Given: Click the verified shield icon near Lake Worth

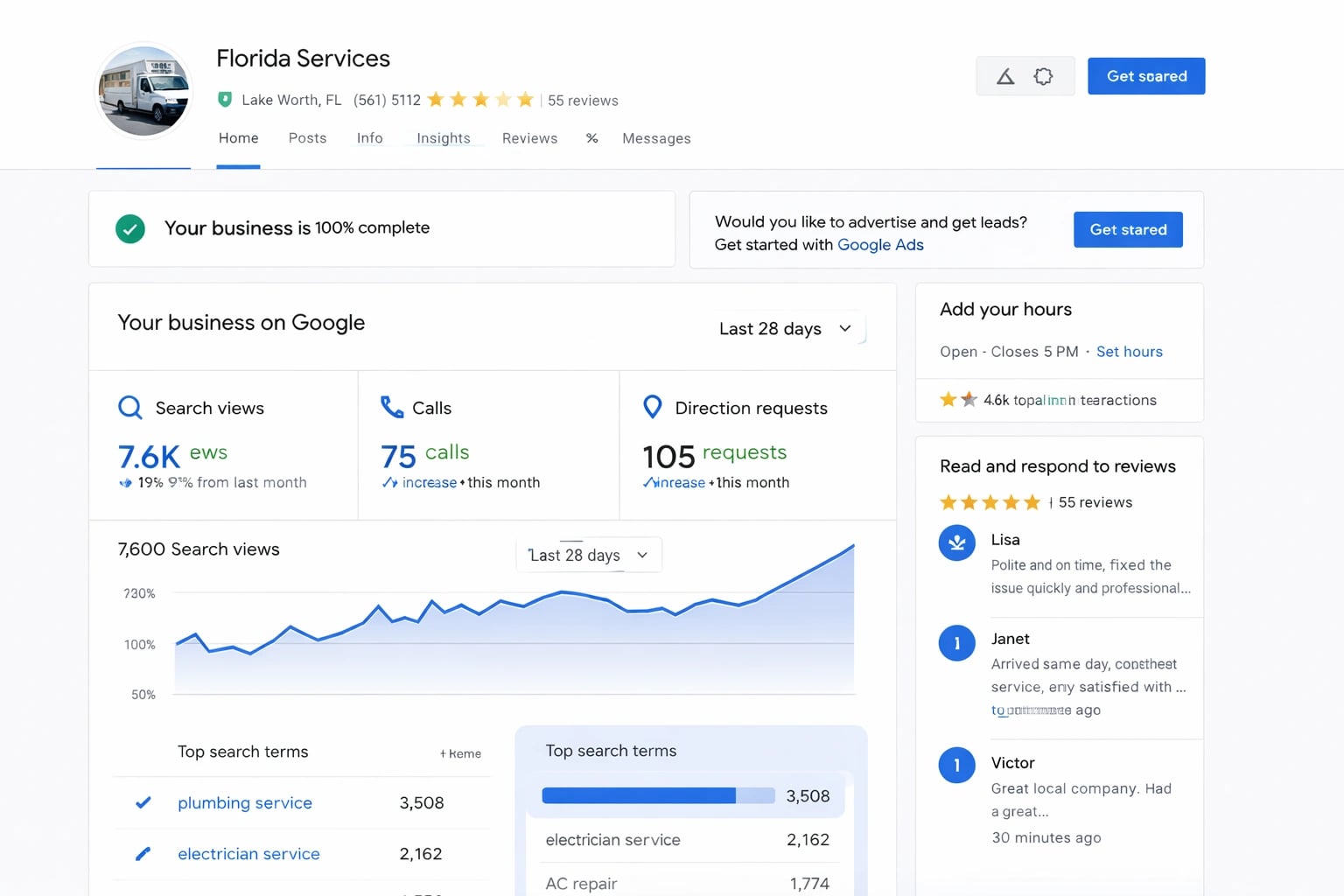Looking at the screenshot, I should click(x=225, y=99).
